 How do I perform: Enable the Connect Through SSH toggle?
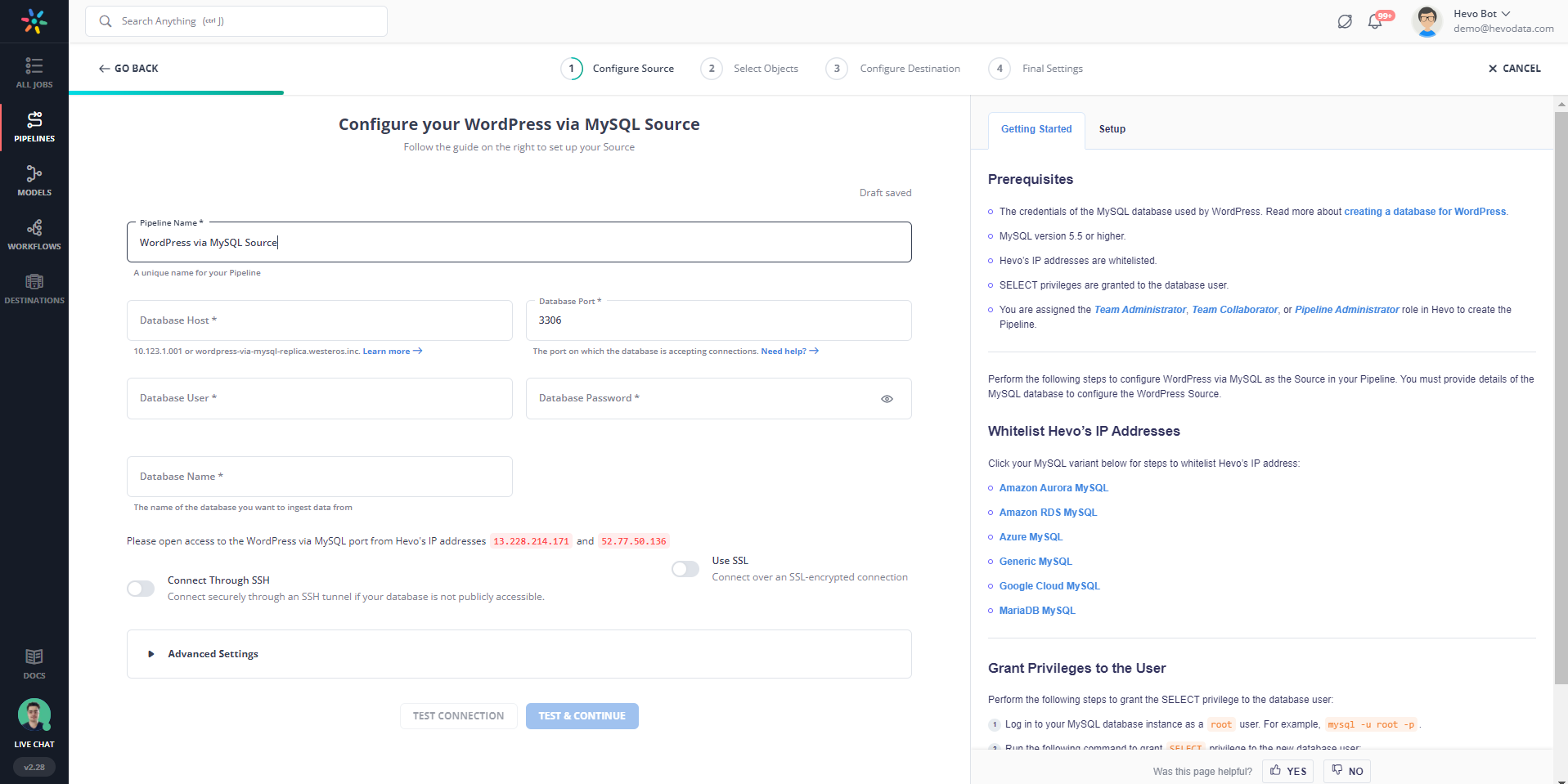coord(140,588)
